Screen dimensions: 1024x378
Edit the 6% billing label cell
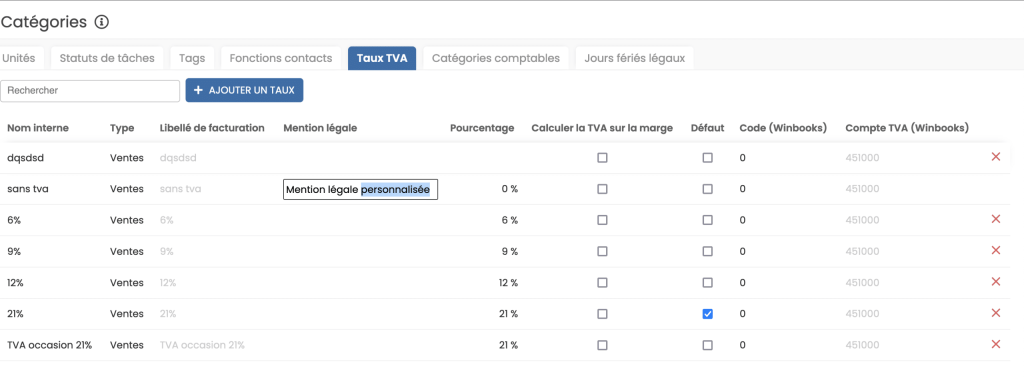[x=167, y=220]
